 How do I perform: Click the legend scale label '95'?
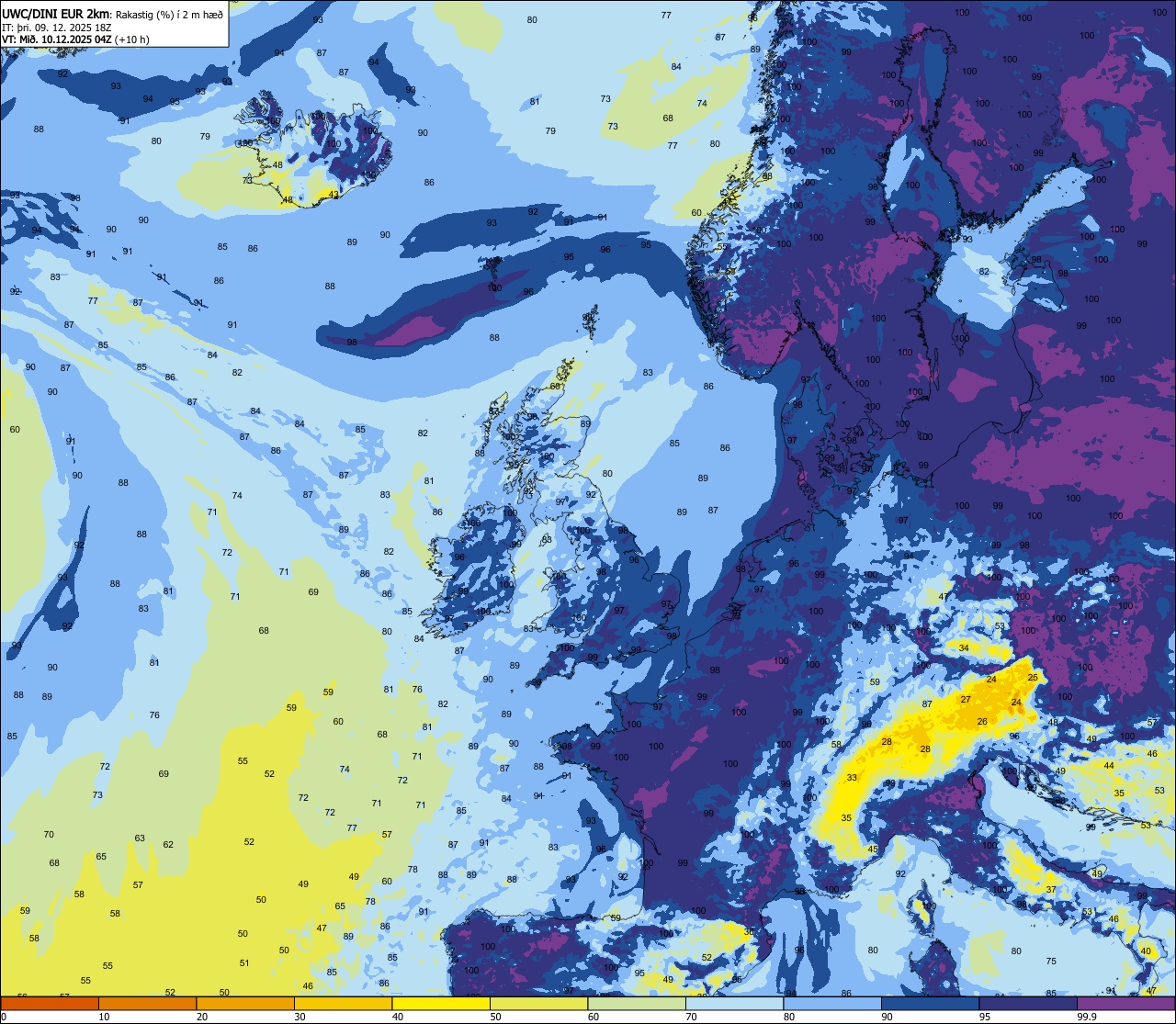(x=985, y=1017)
